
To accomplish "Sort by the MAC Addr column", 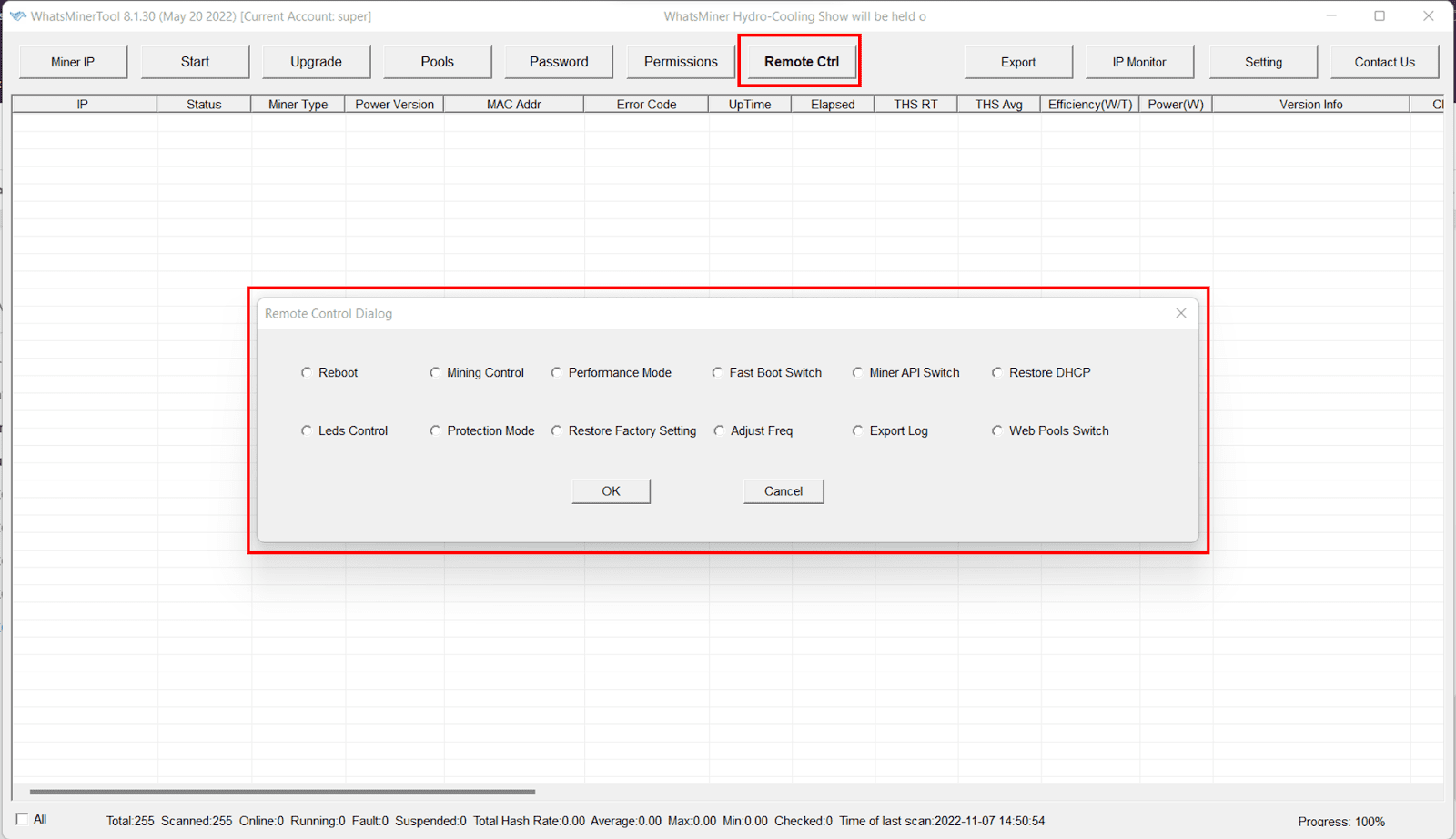I will coord(513,105).
